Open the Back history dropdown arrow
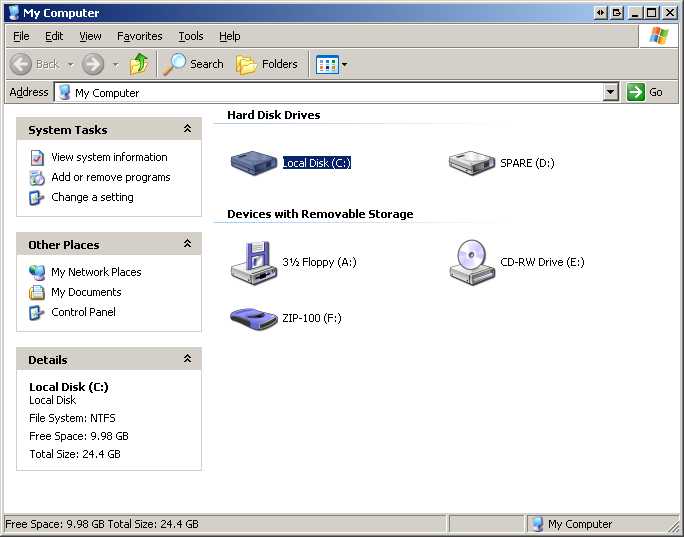684x537 pixels. point(70,65)
